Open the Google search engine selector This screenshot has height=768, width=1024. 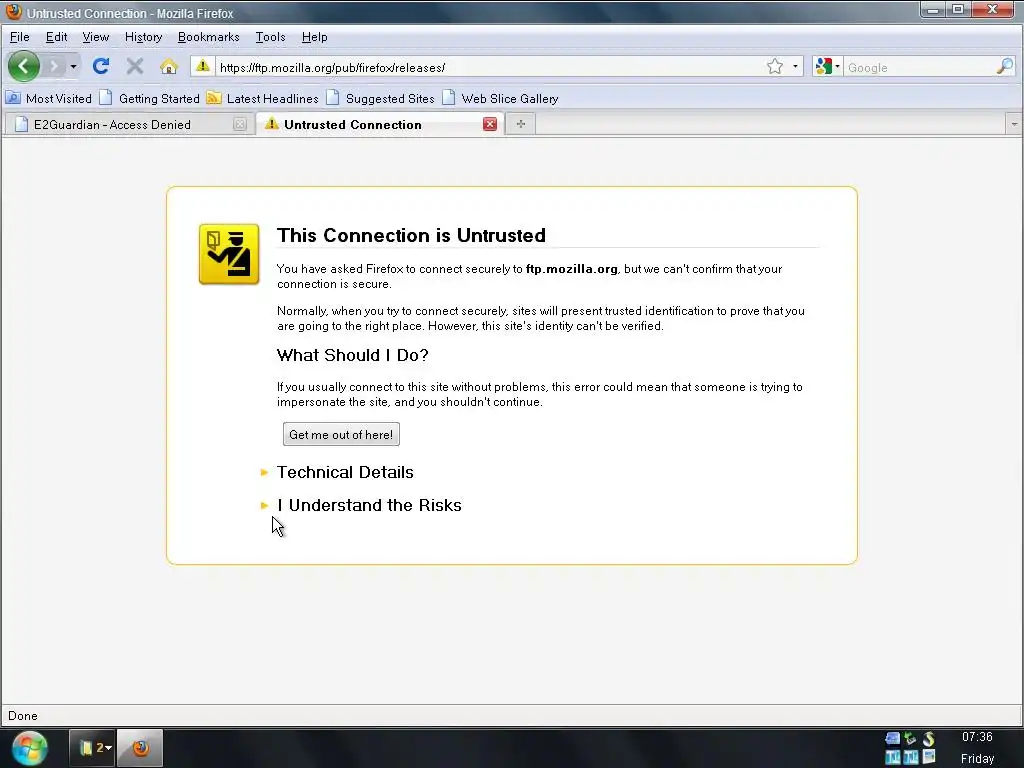[827, 67]
